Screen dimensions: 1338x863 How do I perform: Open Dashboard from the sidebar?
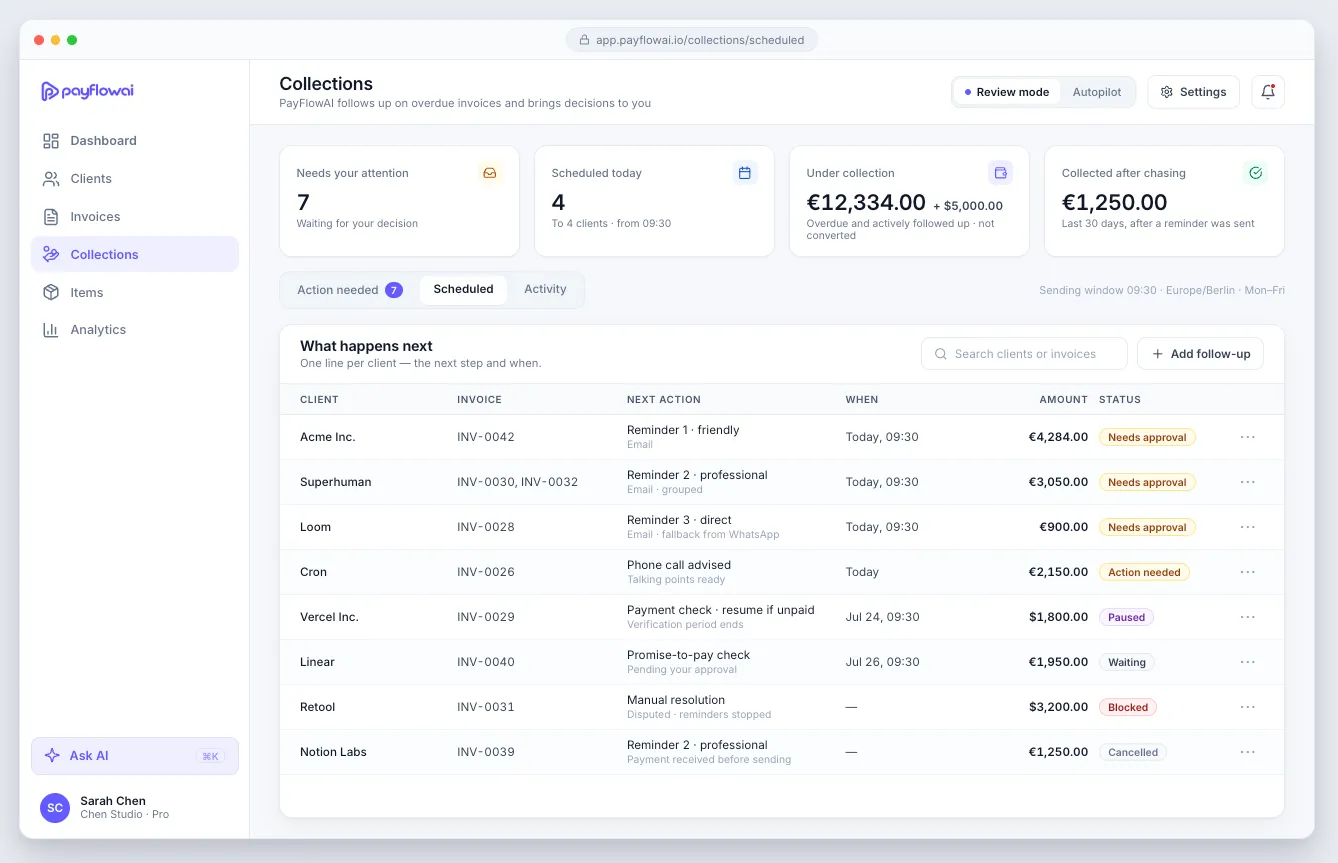click(135, 141)
